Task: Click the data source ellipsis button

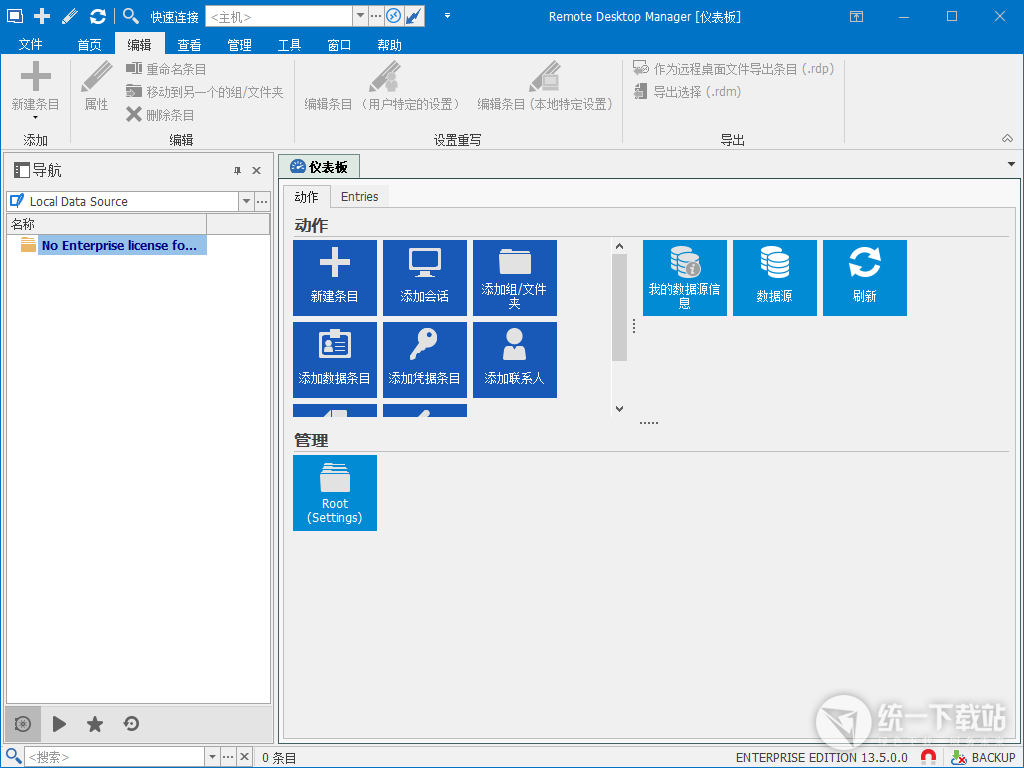Action: point(262,201)
